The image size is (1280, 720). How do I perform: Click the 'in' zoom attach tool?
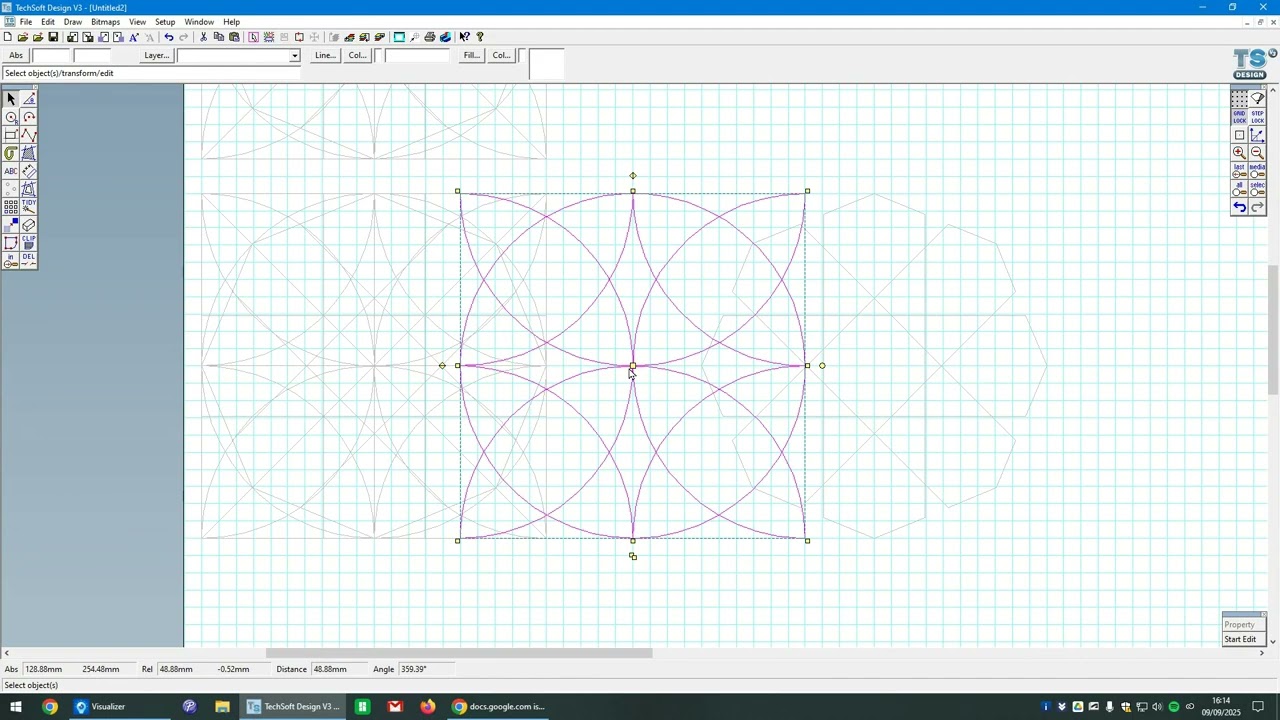point(11,261)
